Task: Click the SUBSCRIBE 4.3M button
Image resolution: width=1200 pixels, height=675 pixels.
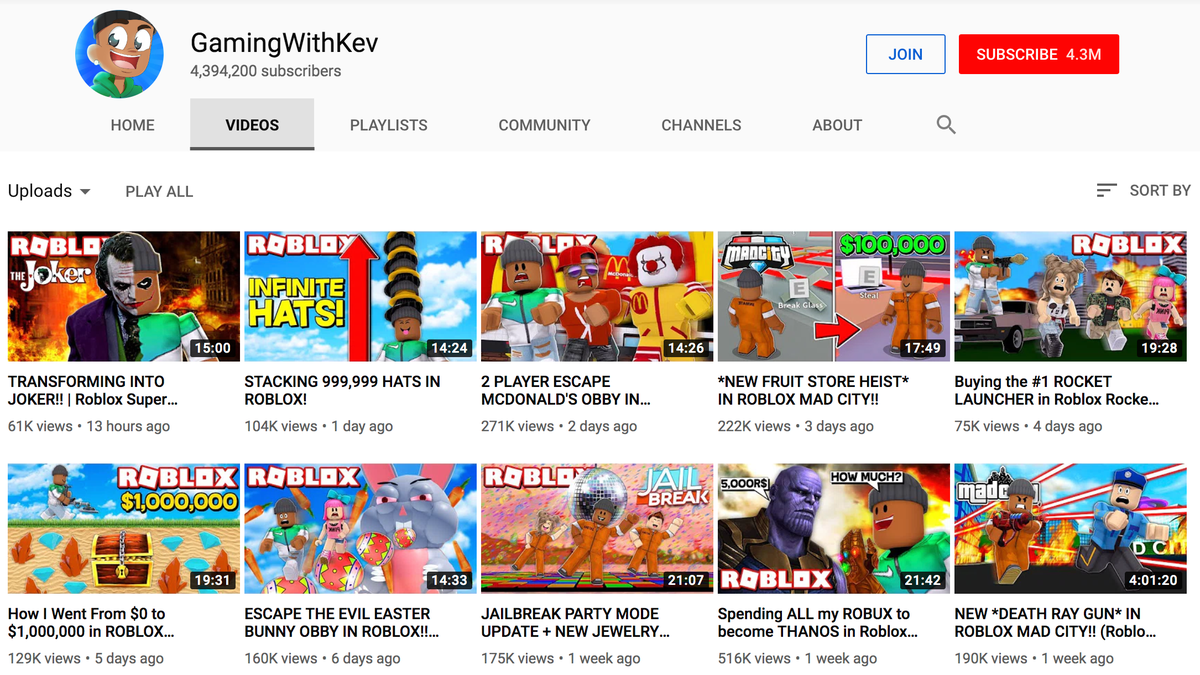Action: (x=1039, y=54)
